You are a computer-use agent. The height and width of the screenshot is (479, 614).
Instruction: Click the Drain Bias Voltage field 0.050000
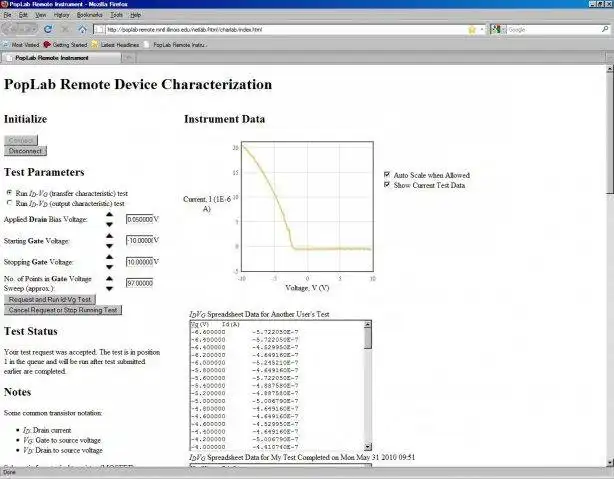coord(139,219)
